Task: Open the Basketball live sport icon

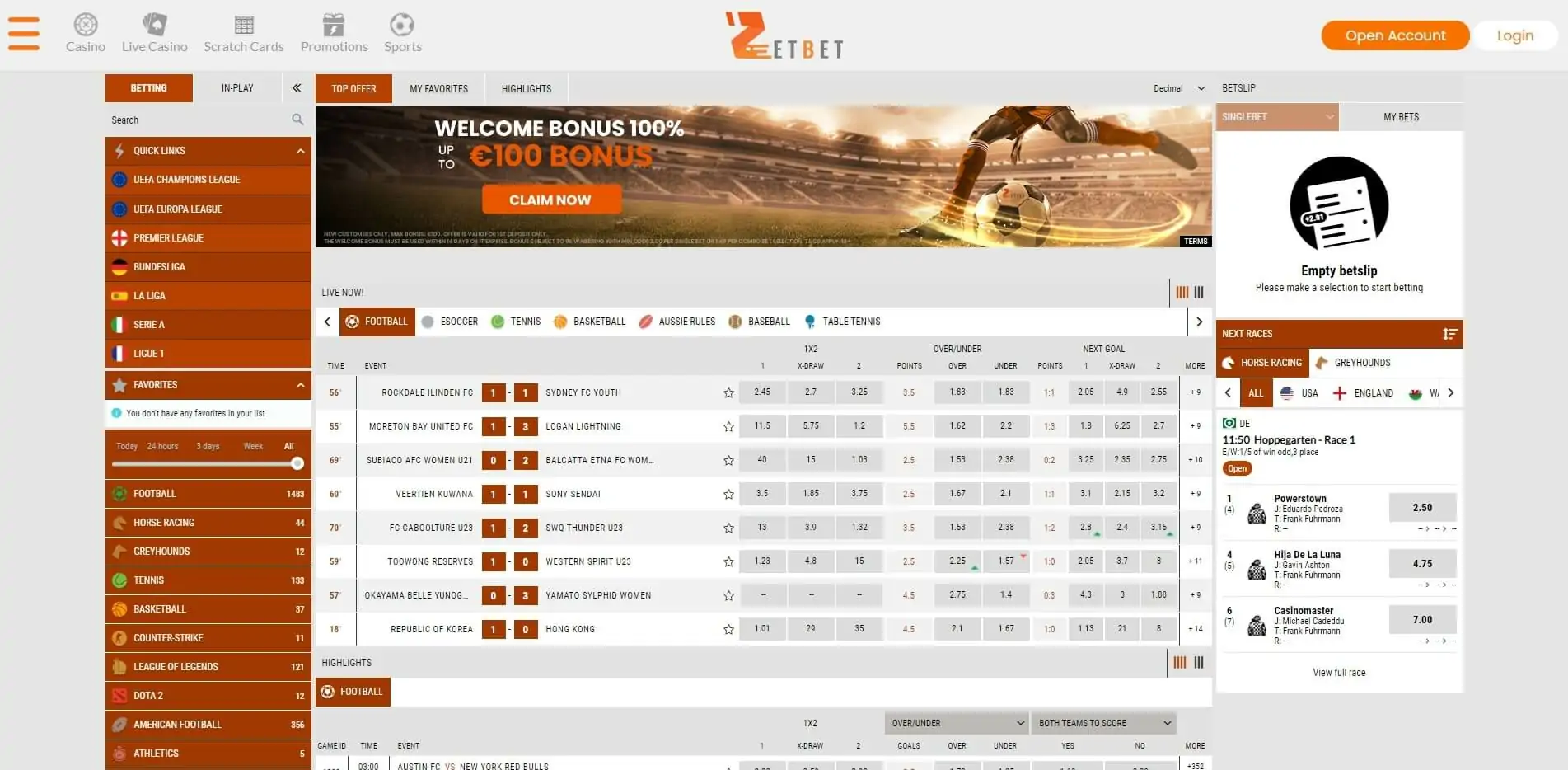Action: point(561,322)
